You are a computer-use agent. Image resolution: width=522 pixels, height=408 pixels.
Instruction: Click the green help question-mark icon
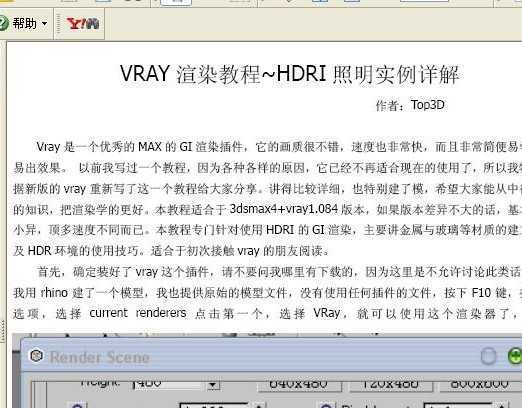pyautogui.click(x=3, y=24)
